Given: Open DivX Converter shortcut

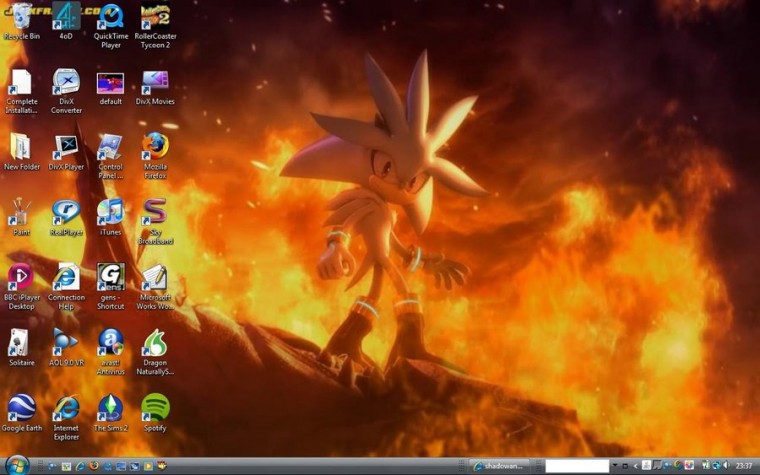Looking at the screenshot, I should [x=66, y=91].
